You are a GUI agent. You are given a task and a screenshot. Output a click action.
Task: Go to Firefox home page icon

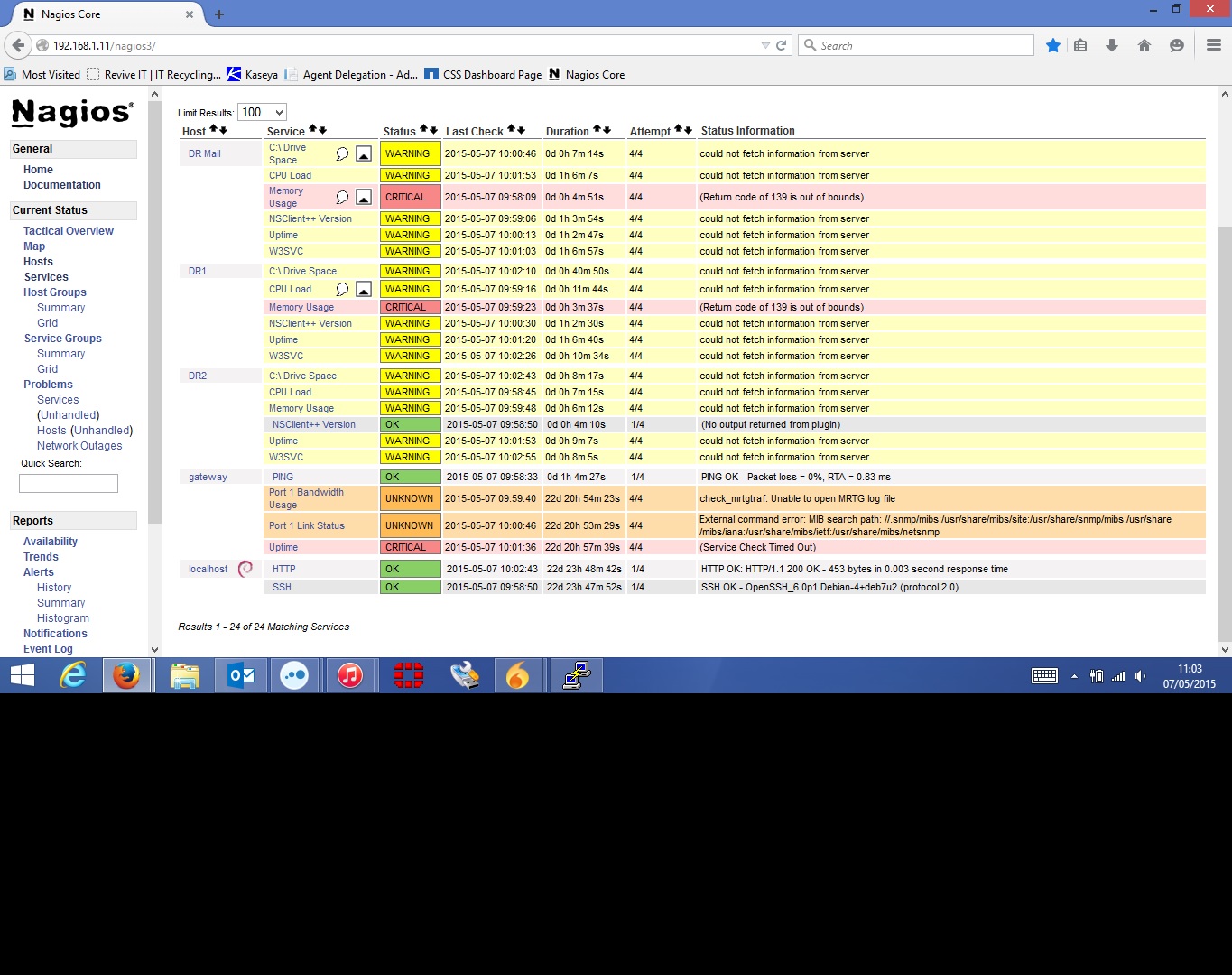point(1144,45)
